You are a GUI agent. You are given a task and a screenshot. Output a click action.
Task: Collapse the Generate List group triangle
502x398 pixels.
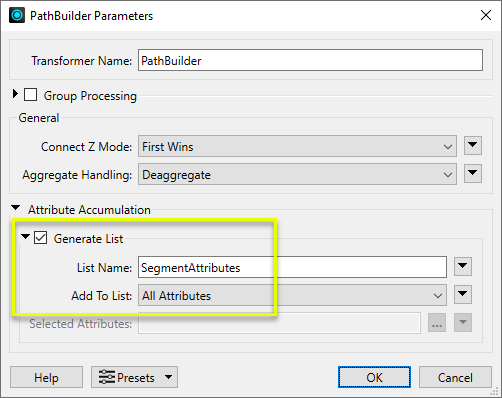point(25,237)
